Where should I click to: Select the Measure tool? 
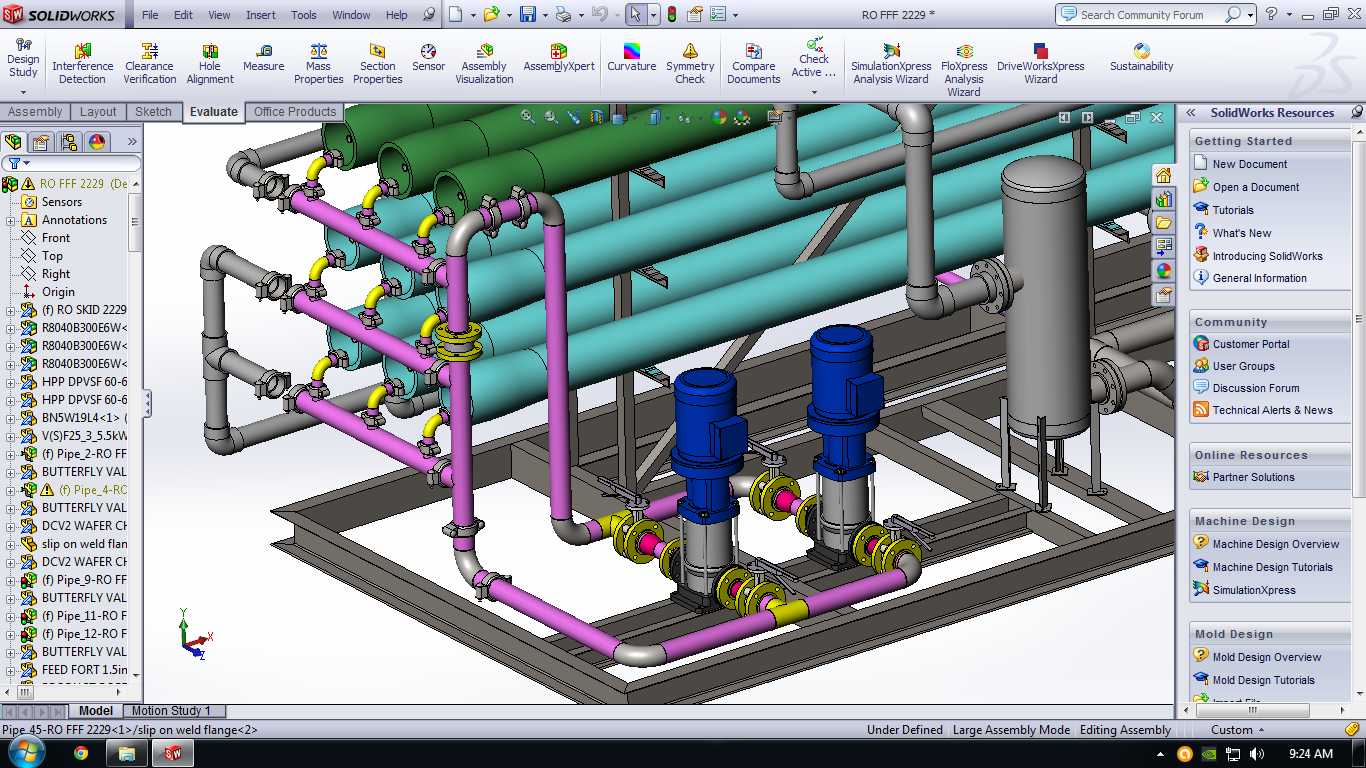[263, 58]
